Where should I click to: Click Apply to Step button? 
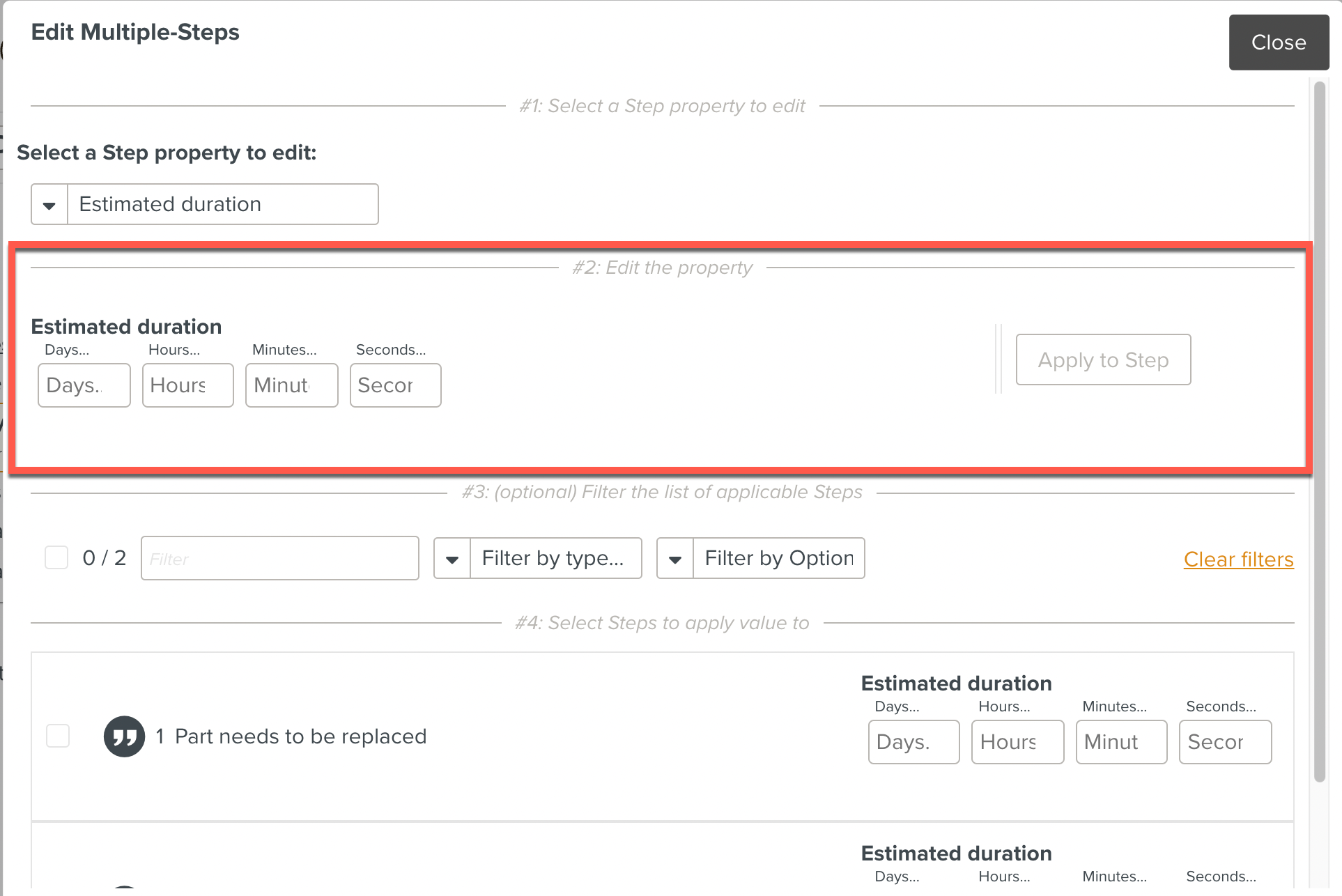coord(1103,360)
